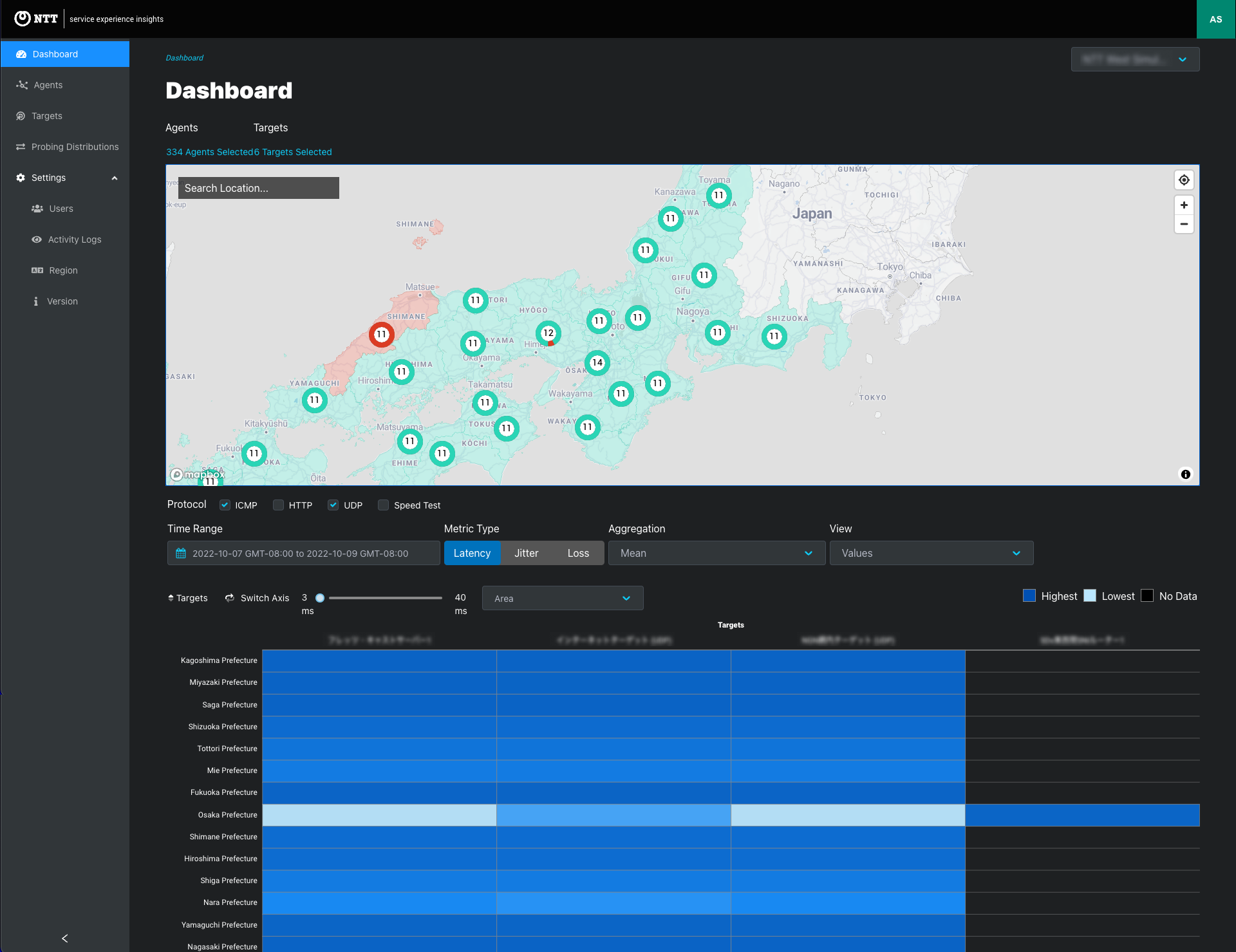Click the red cluster marker in Shimane
The width and height of the screenshot is (1236, 952).
click(x=382, y=335)
